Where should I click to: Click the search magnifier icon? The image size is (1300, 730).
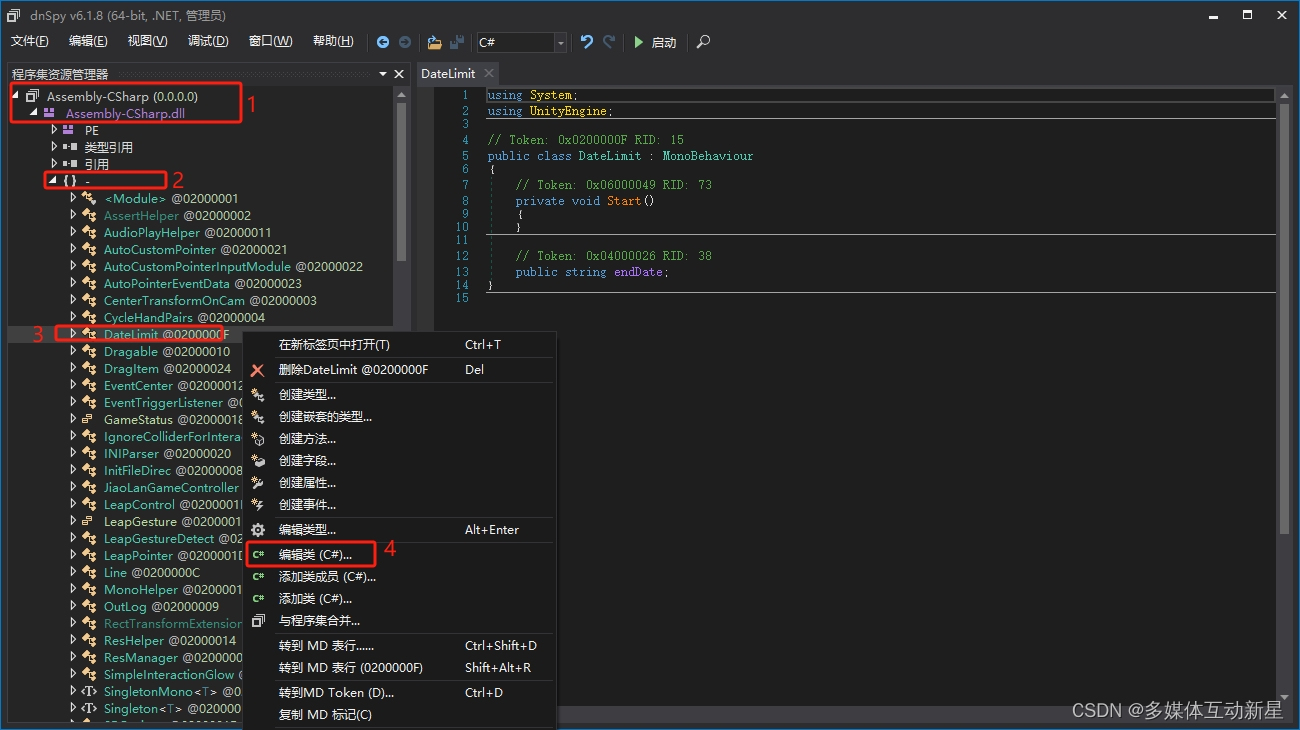[x=704, y=42]
